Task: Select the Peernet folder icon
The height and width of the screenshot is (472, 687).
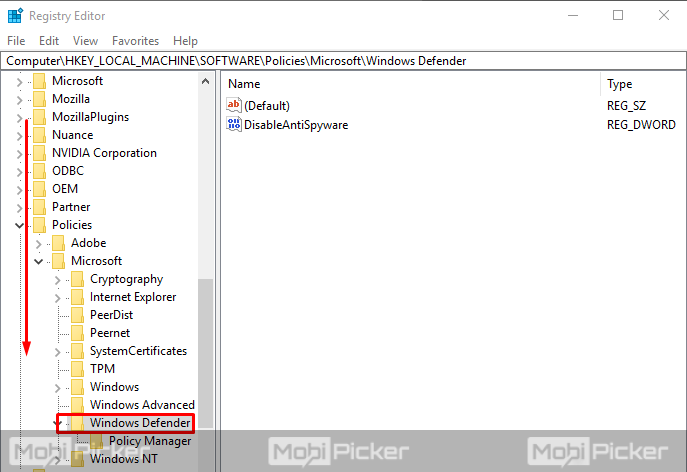Action: 78,333
